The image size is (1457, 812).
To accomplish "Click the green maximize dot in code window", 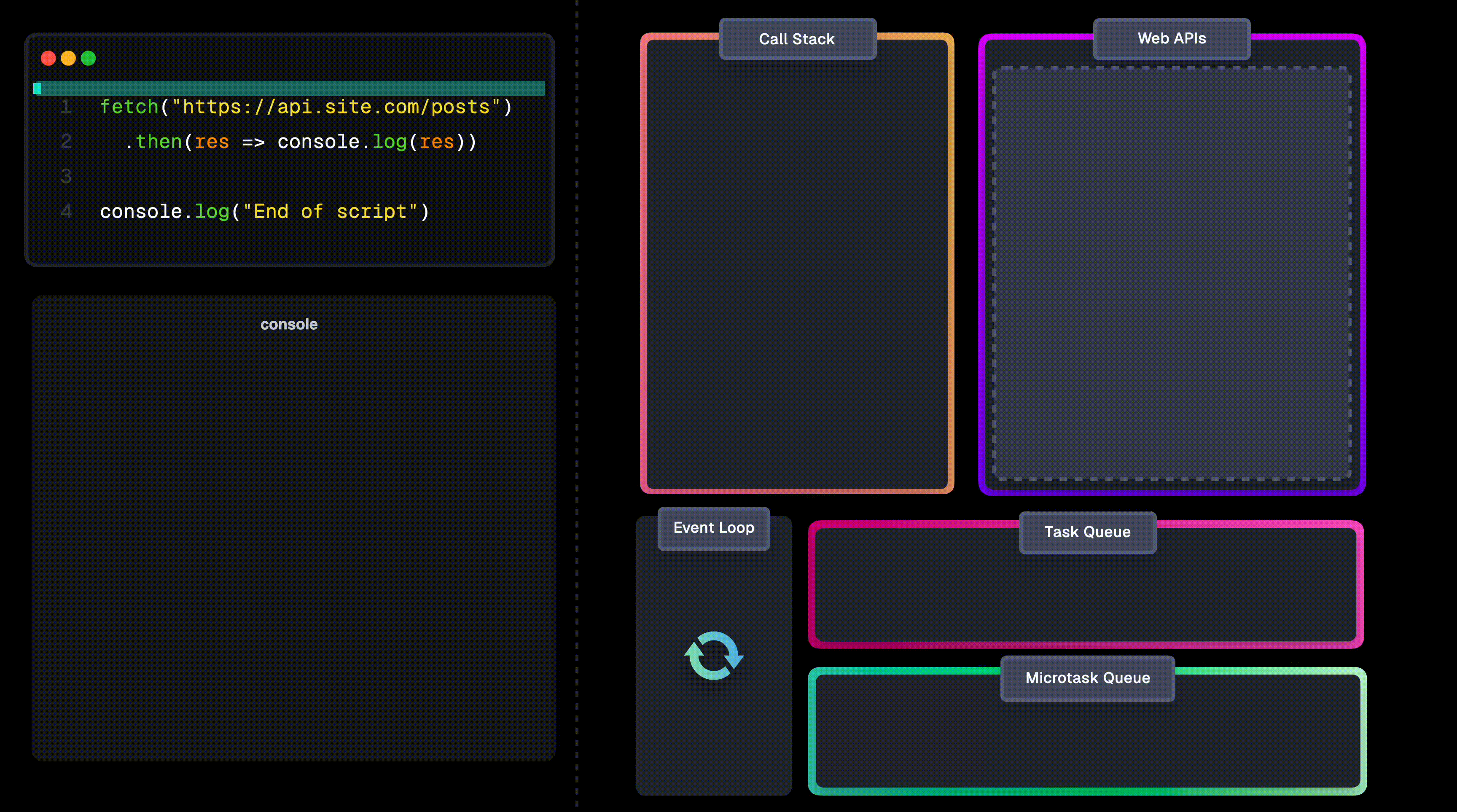I will [x=88, y=58].
